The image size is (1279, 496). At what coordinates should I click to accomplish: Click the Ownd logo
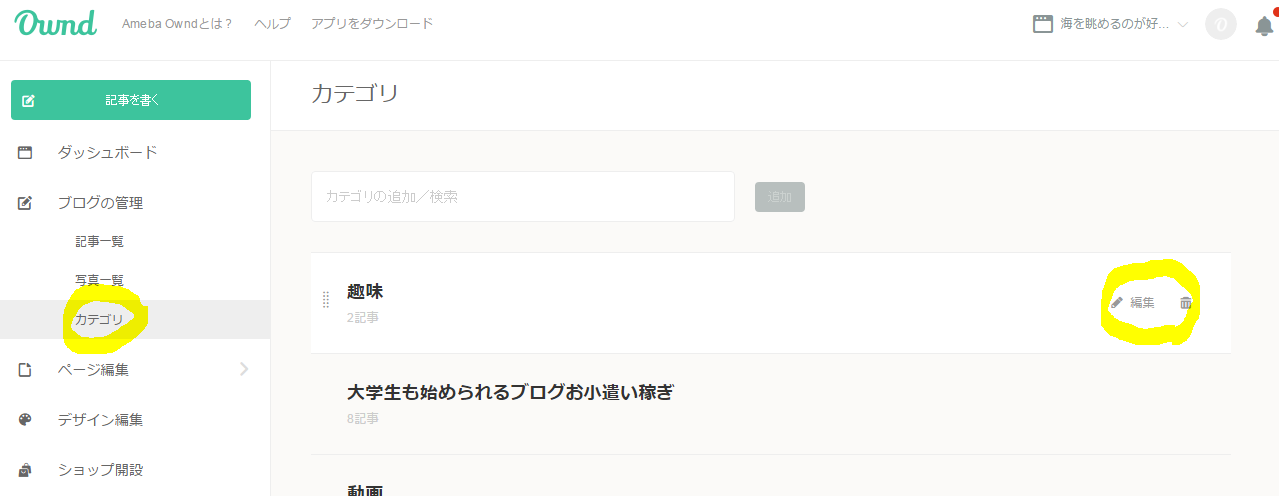pyautogui.click(x=56, y=23)
